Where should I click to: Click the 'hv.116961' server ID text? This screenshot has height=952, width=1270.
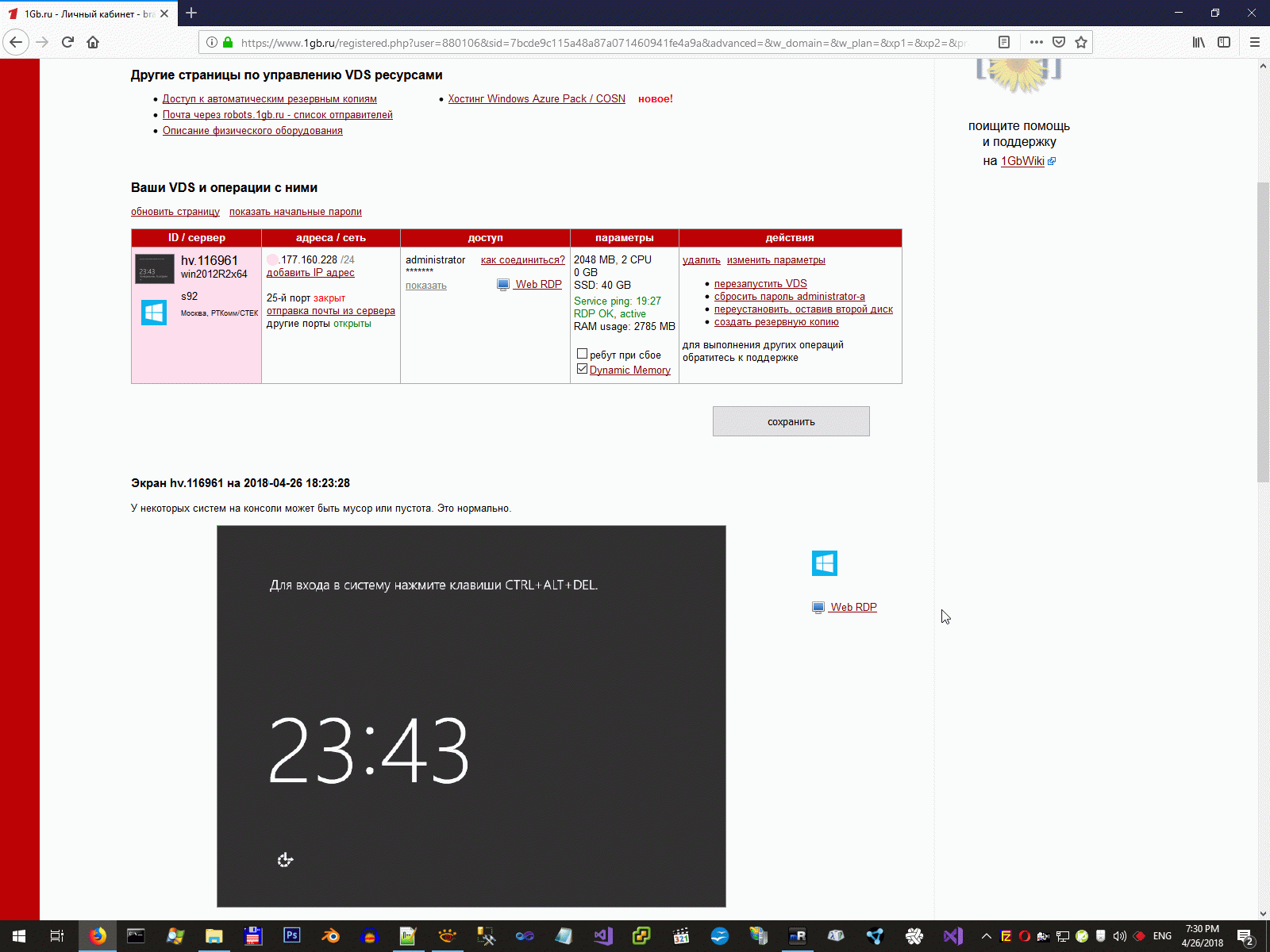(x=210, y=260)
